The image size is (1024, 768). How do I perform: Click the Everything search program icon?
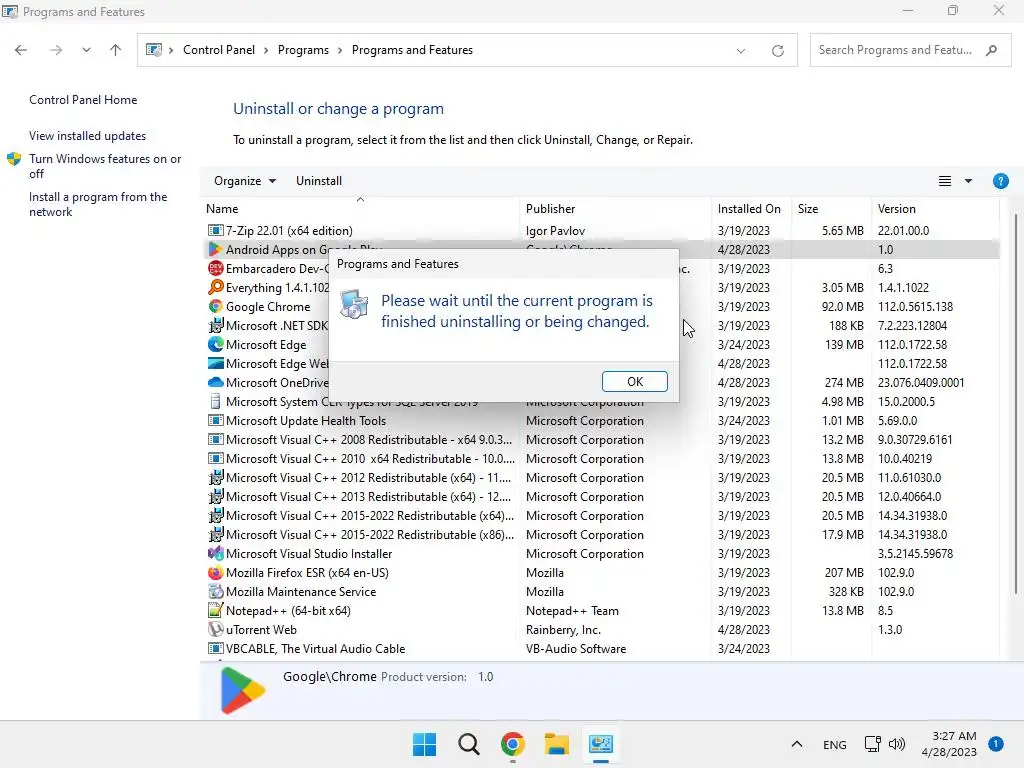(x=215, y=287)
